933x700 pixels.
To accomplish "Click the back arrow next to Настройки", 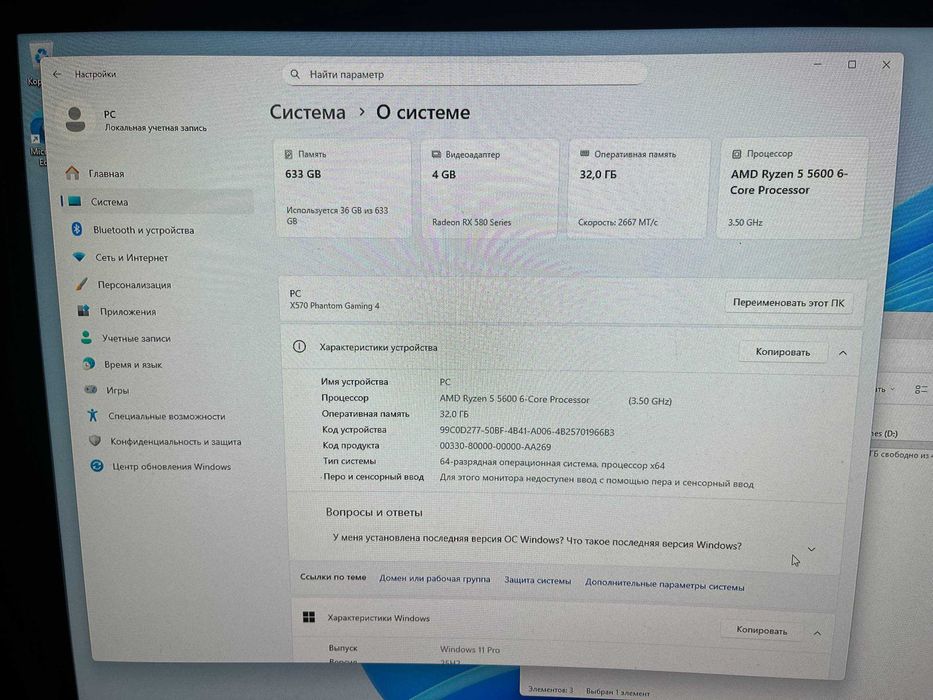I will tap(57, 74).
